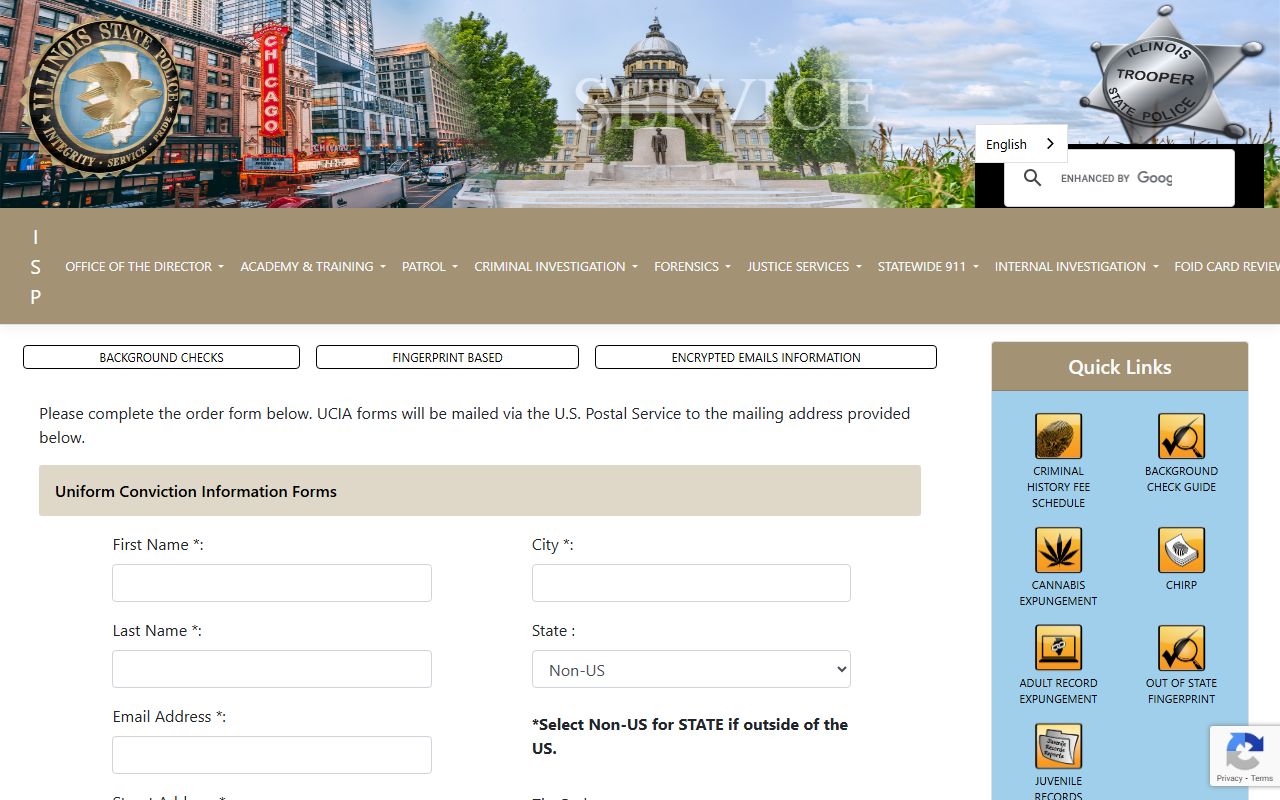
Task: Open the Criminal History Fee Schedule icon
Action: (1058, 436)
